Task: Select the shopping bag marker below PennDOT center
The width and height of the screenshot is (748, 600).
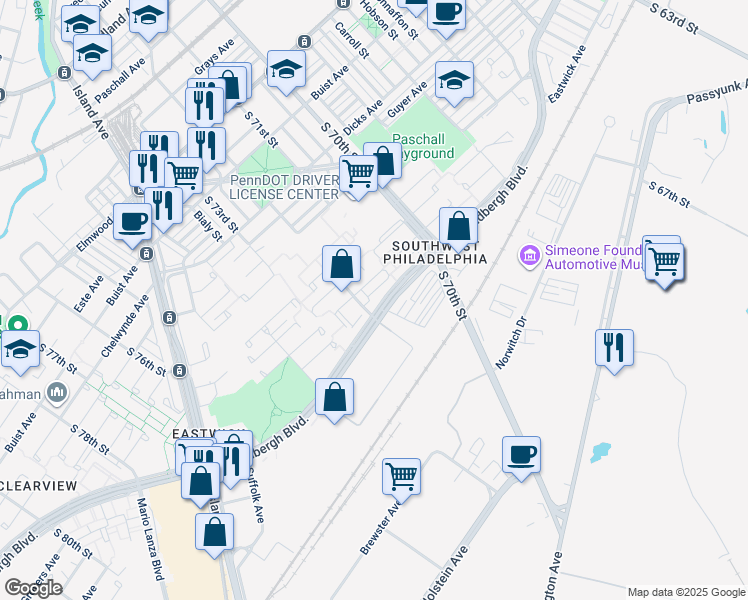Action: [x=341, y=265]
